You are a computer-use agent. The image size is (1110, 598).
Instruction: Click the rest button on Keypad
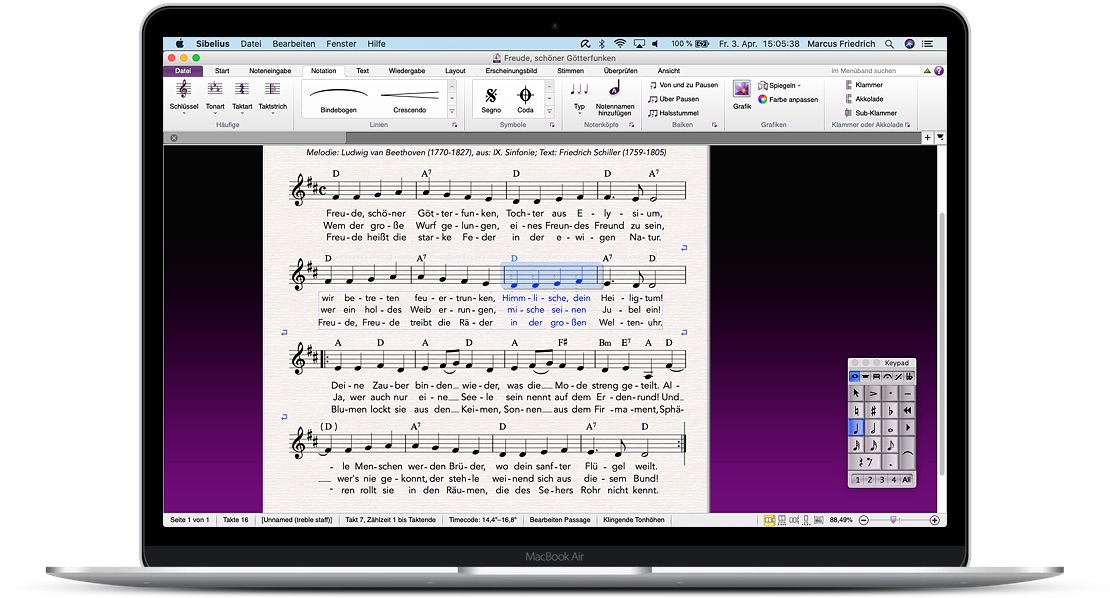pyautogui.click(x=864, y=462)
